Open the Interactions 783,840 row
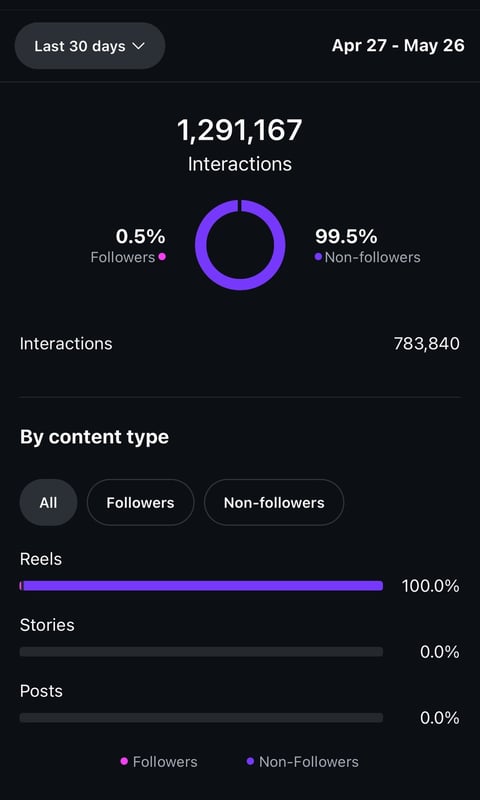 [240, 344]
